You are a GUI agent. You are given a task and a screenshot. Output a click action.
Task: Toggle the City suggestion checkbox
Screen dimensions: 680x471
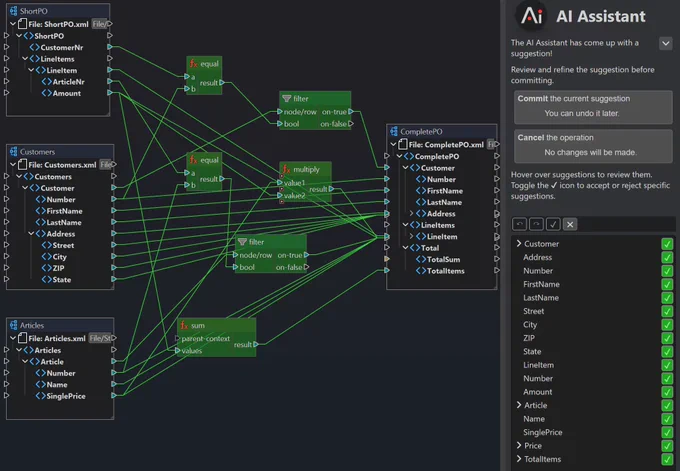667,324
